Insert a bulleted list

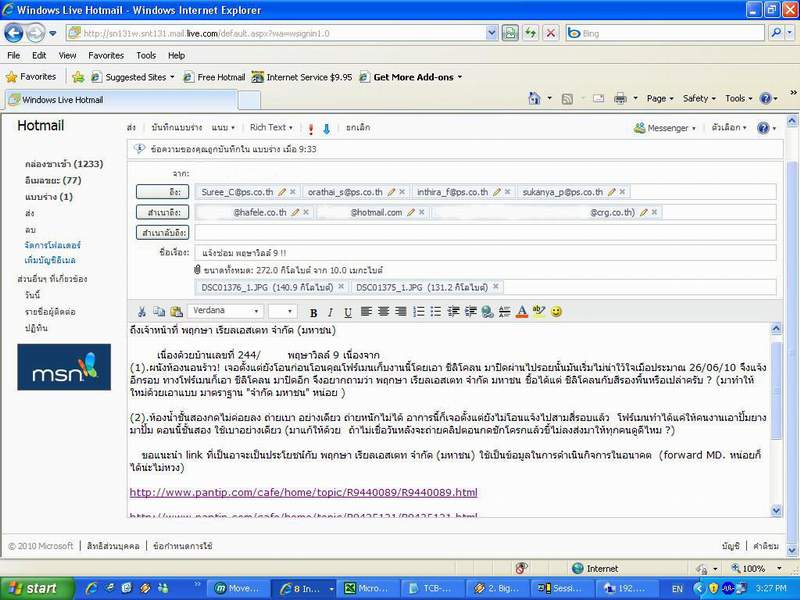(x=435, y=312)
